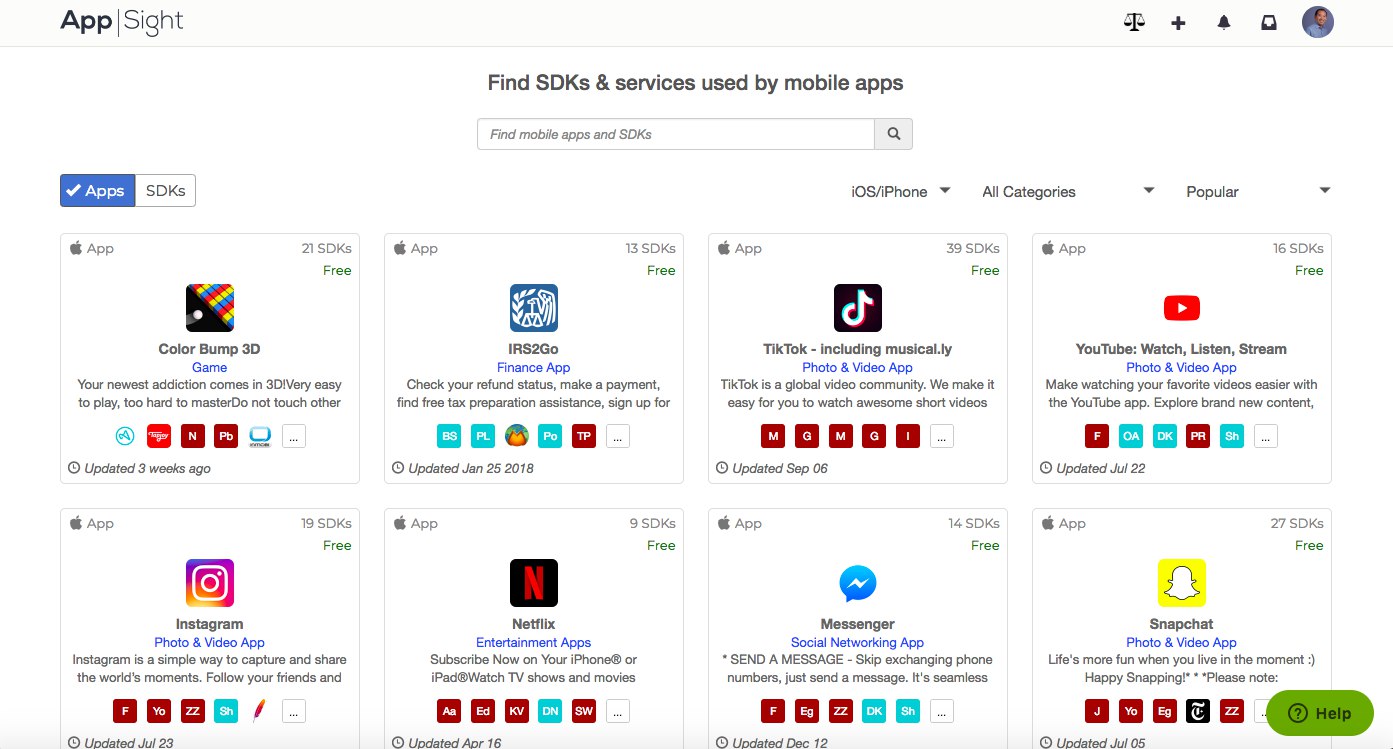Click the magnifier search button
Viewport: 1393px width, 749px height.
894,134
